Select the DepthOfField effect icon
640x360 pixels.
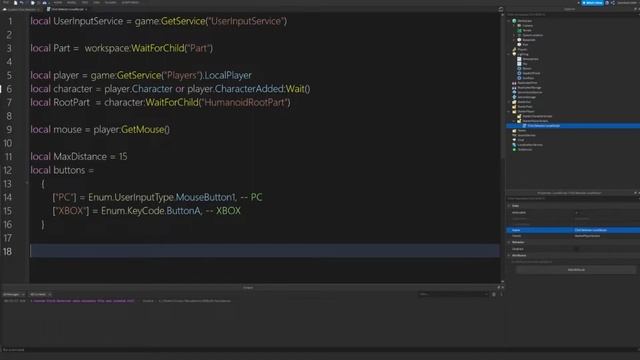(519, 73)
